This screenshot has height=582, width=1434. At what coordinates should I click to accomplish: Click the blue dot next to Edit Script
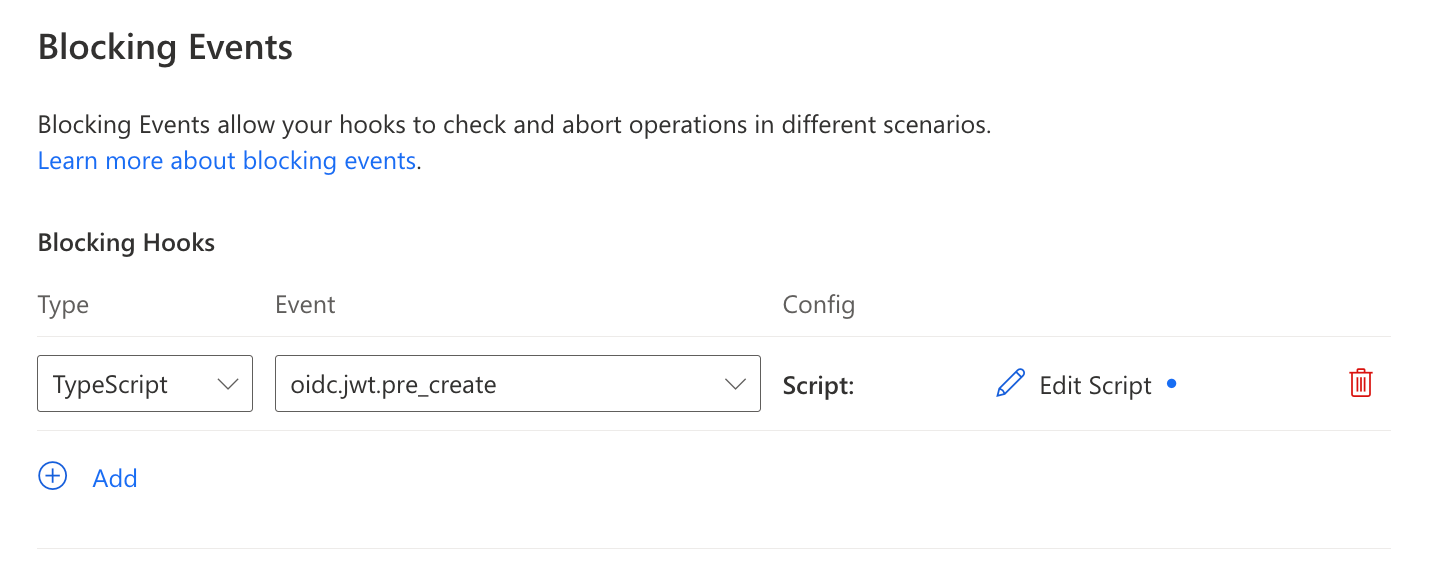[x=1172, y=383]
